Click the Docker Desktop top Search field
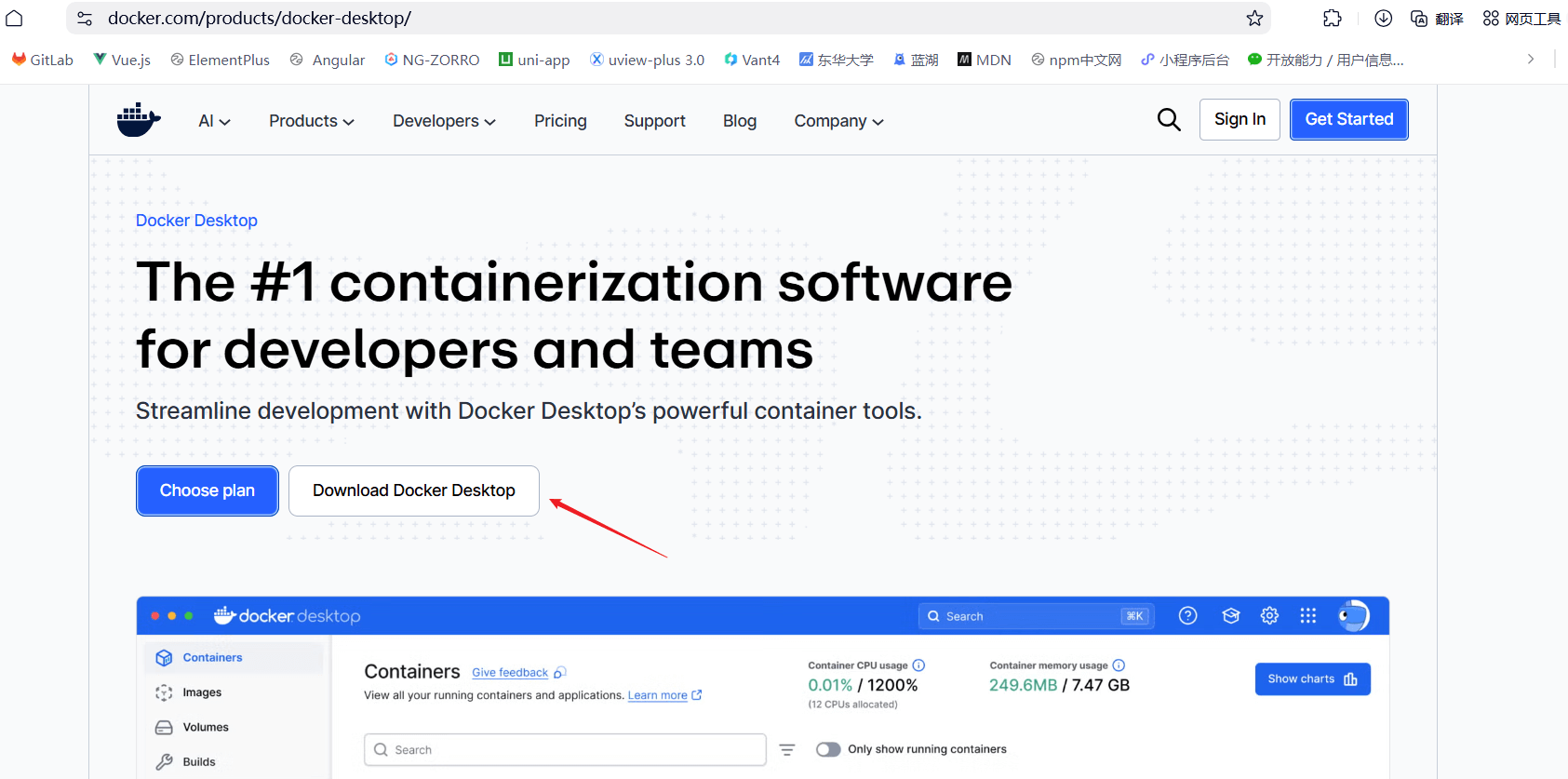 (x=1037, y=616)
